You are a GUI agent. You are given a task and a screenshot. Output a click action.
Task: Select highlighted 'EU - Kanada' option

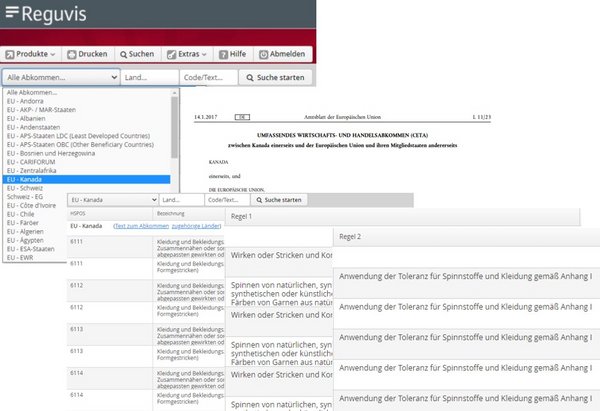point(86,179)
